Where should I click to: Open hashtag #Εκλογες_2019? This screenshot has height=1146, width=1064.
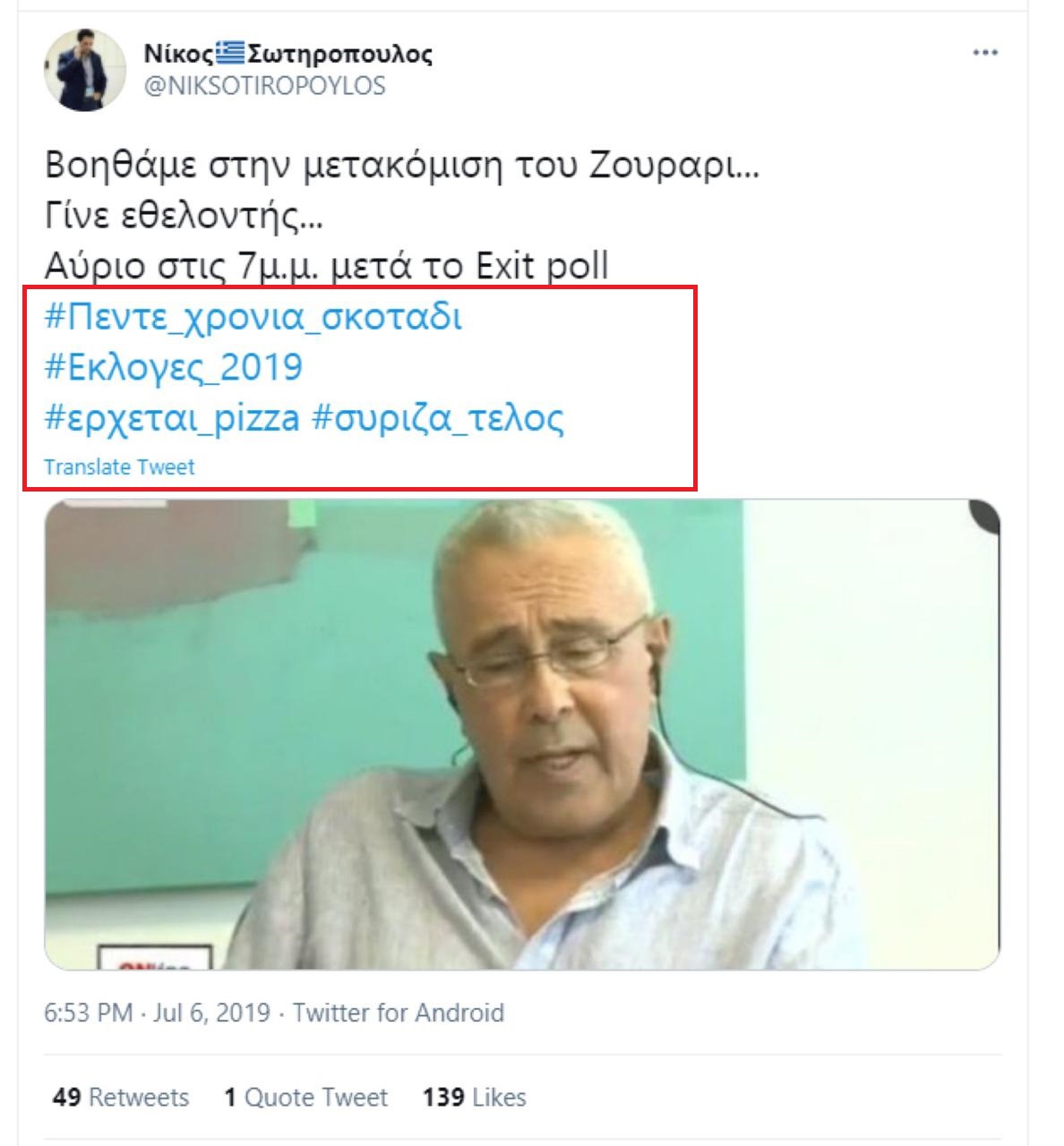(174, 367)
